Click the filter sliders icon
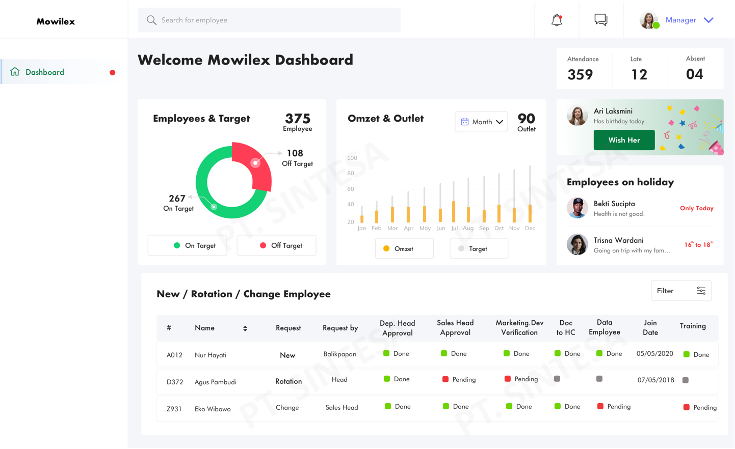 tap(702, 291)
